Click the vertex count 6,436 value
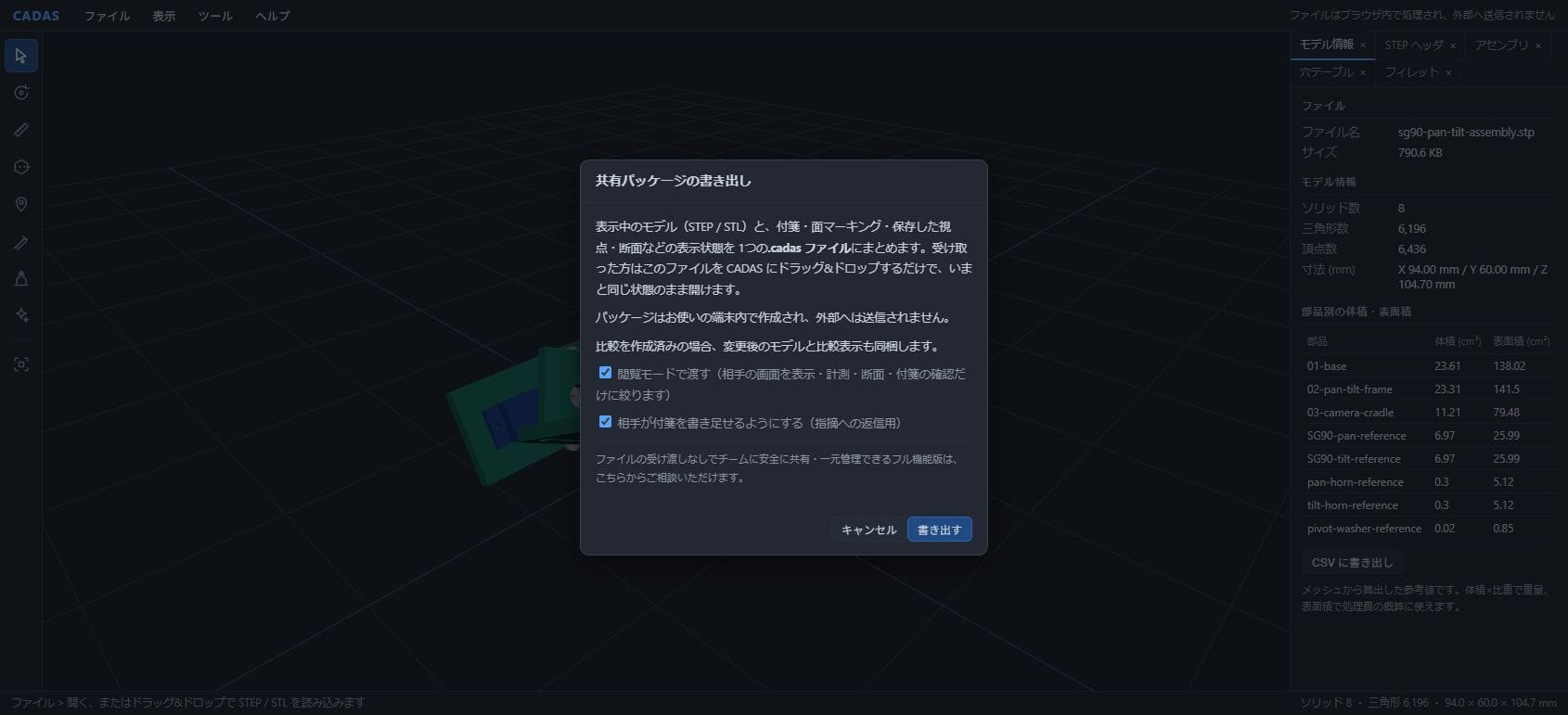Screen dimensions: 1568x715 (x=1412, y=249)
